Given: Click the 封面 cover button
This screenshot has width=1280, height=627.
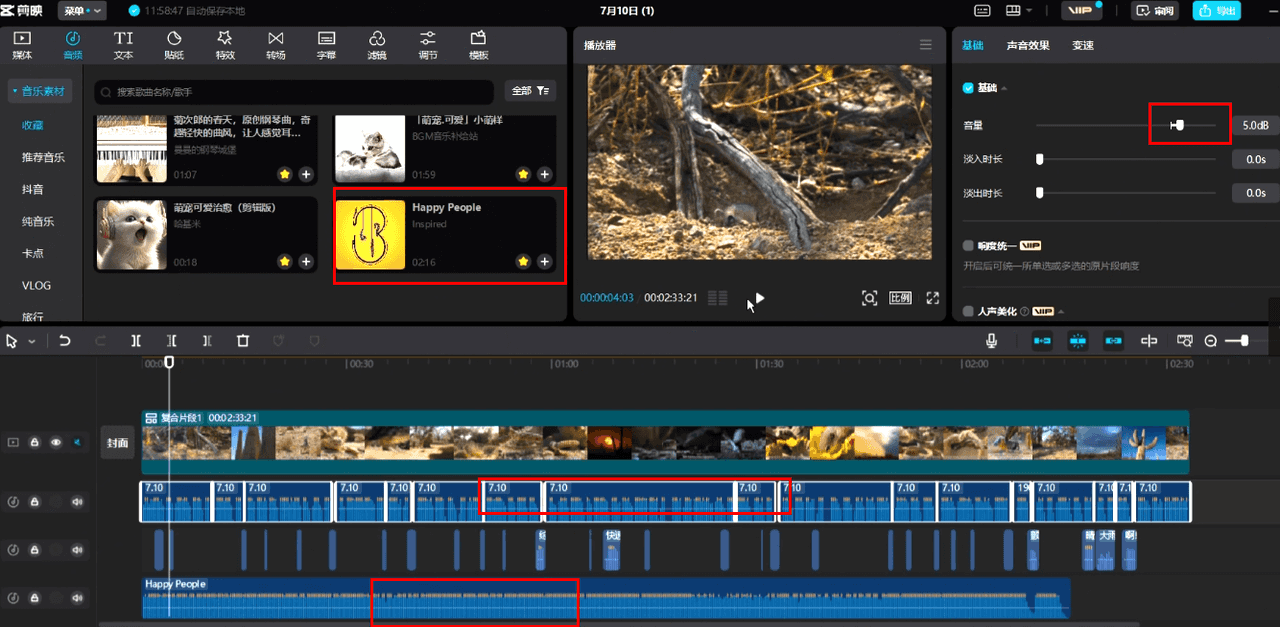Looking at the screenshot, I should click(x=117, y=442).
